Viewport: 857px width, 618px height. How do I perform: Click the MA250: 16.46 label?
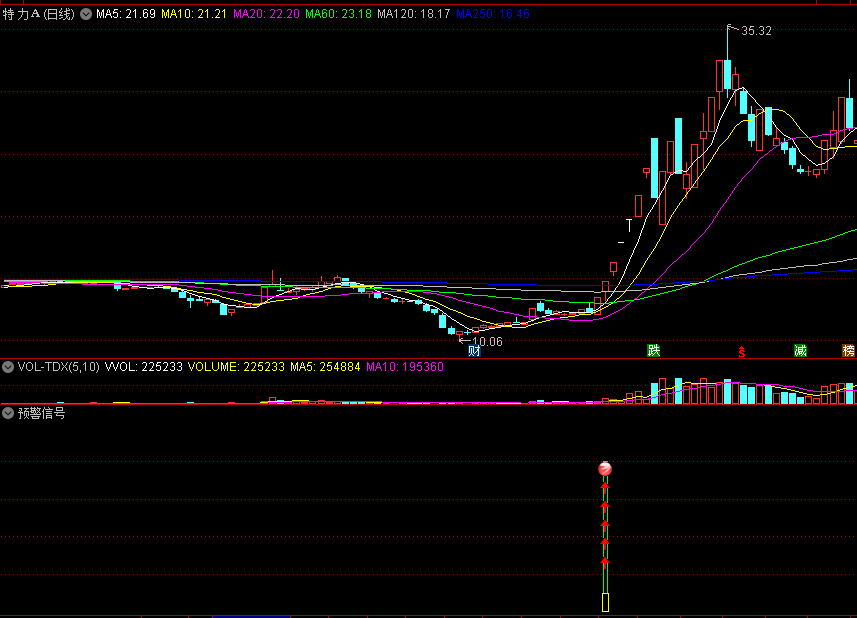tap(492, 14)
